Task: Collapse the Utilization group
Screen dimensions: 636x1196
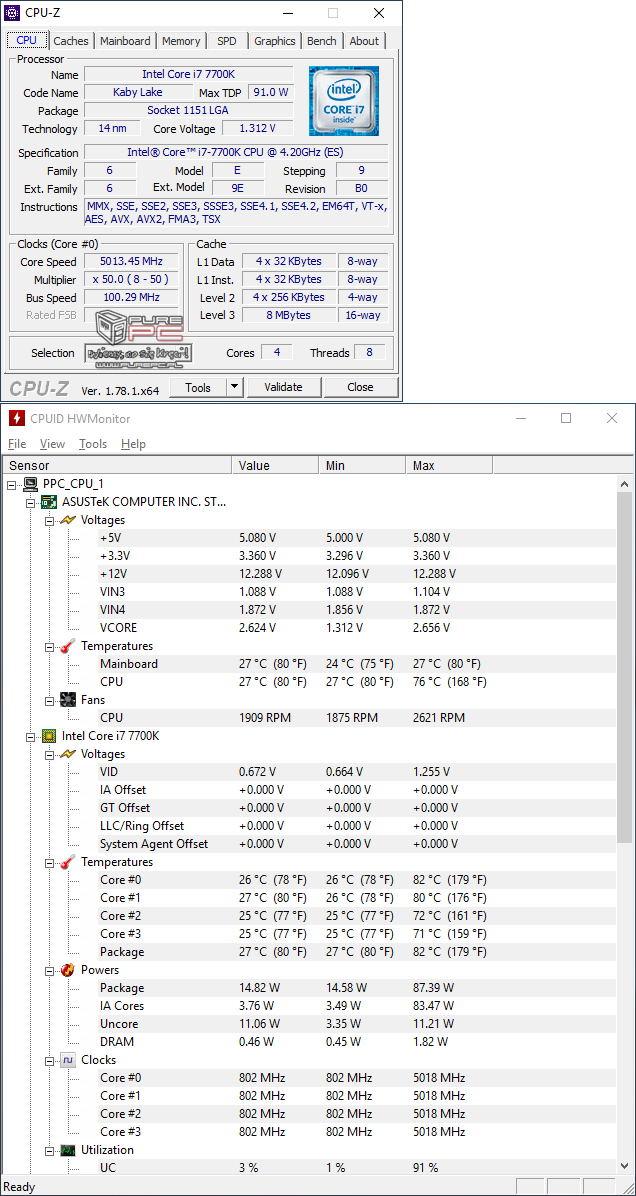Action: [x=49, y=1150]
